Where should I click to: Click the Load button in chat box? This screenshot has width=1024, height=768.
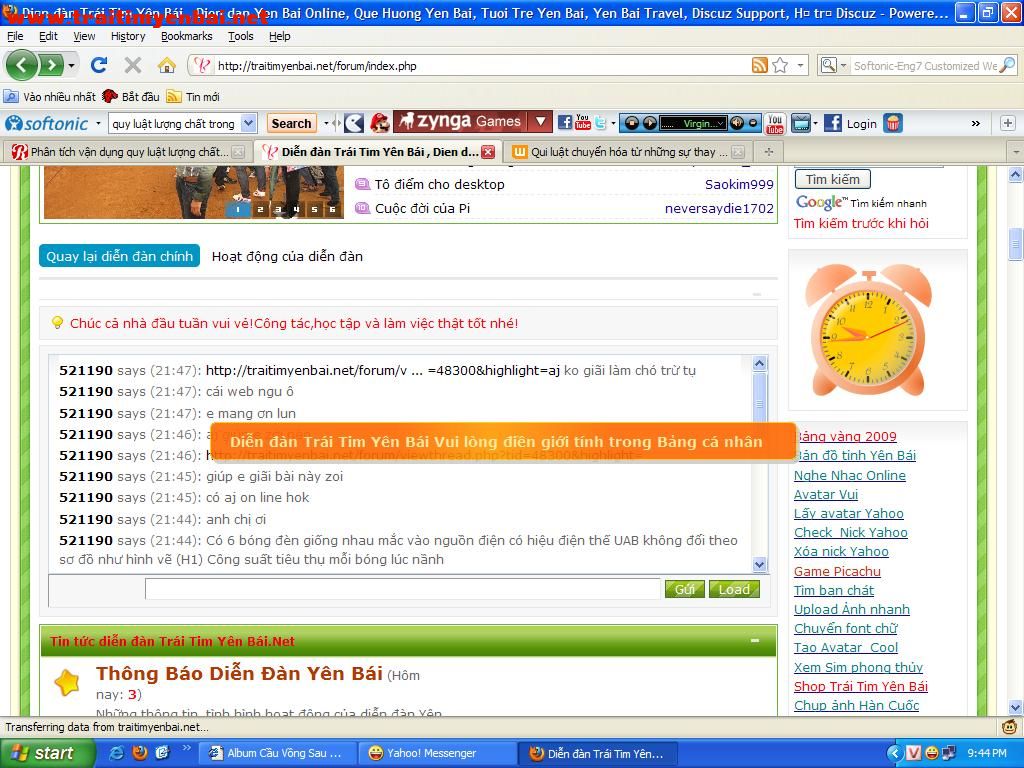click(734, 589)
